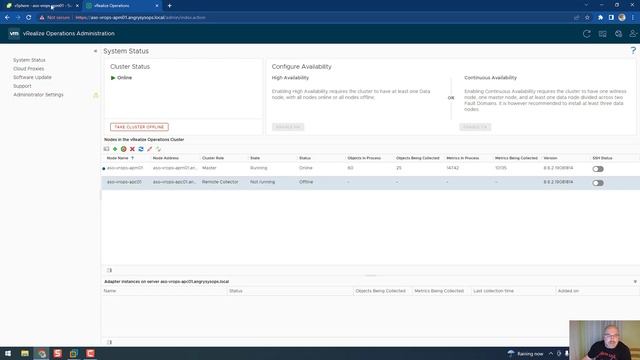Click the Not running state cell
Screen dimensions: 640x360
pyautogui.click(x=262, y=182)
